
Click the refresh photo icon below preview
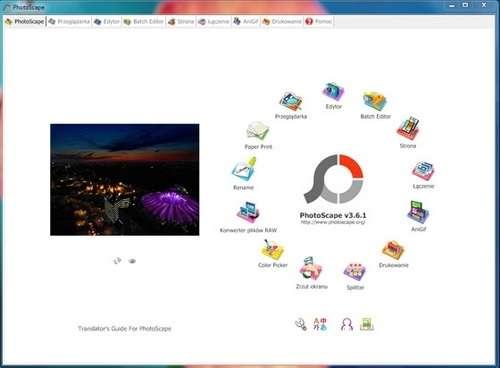click(117, 261)
